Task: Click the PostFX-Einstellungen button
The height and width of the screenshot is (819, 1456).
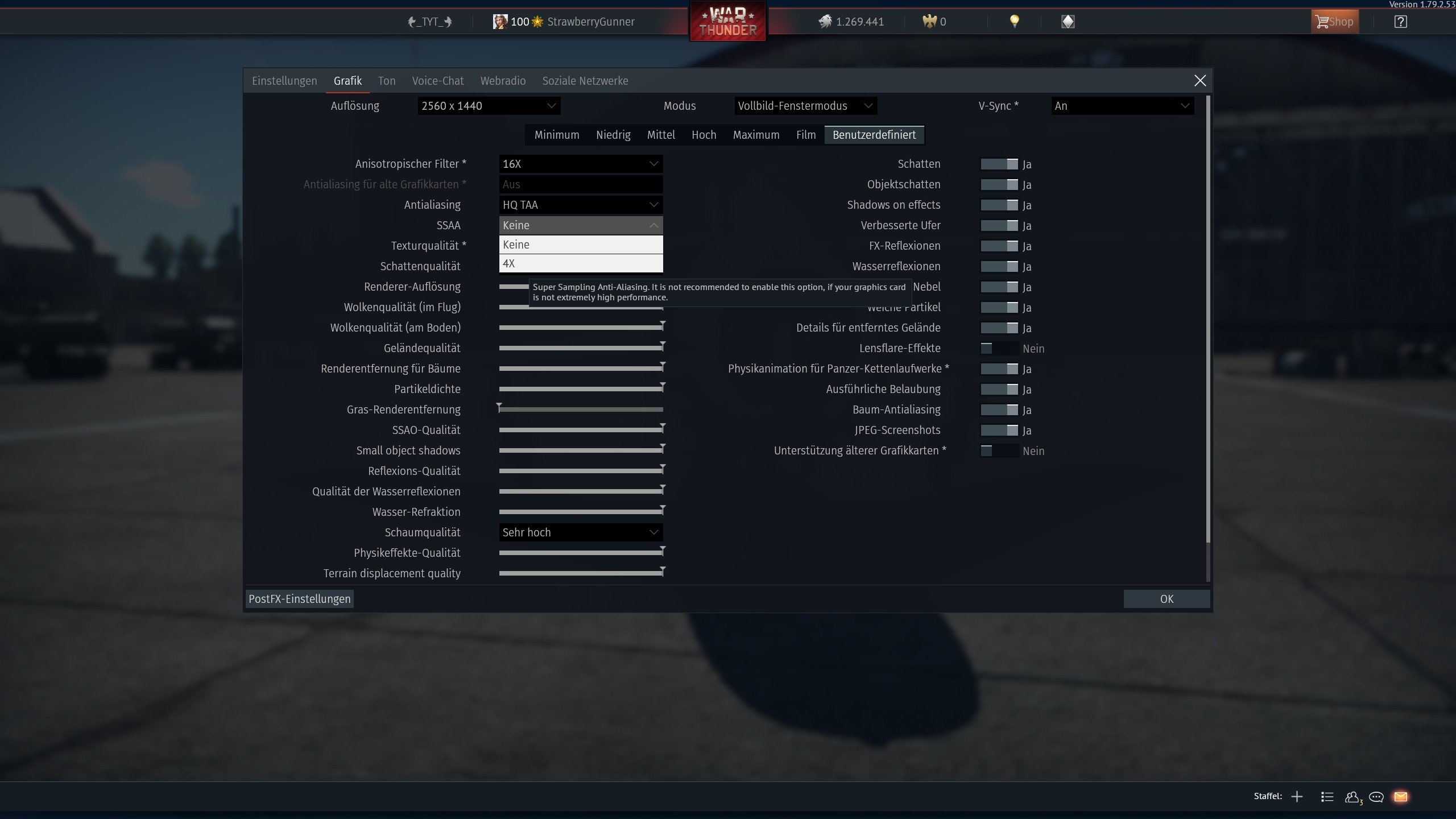Action: tap(299, 599)
